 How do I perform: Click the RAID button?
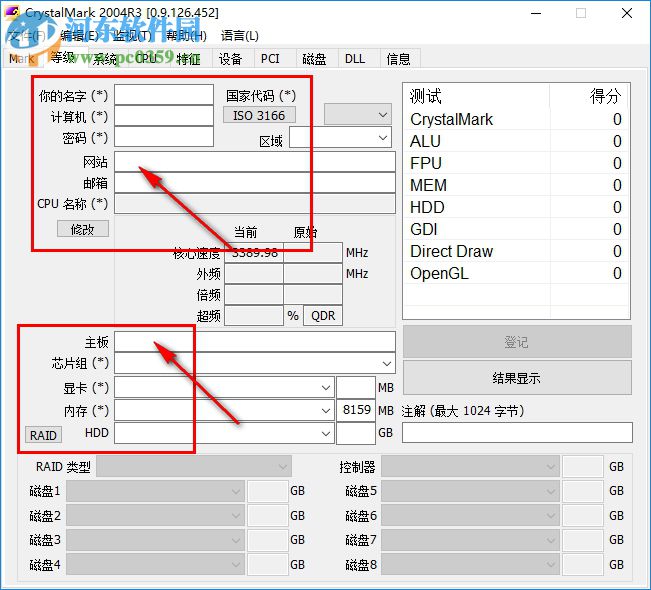coord(43,435)
